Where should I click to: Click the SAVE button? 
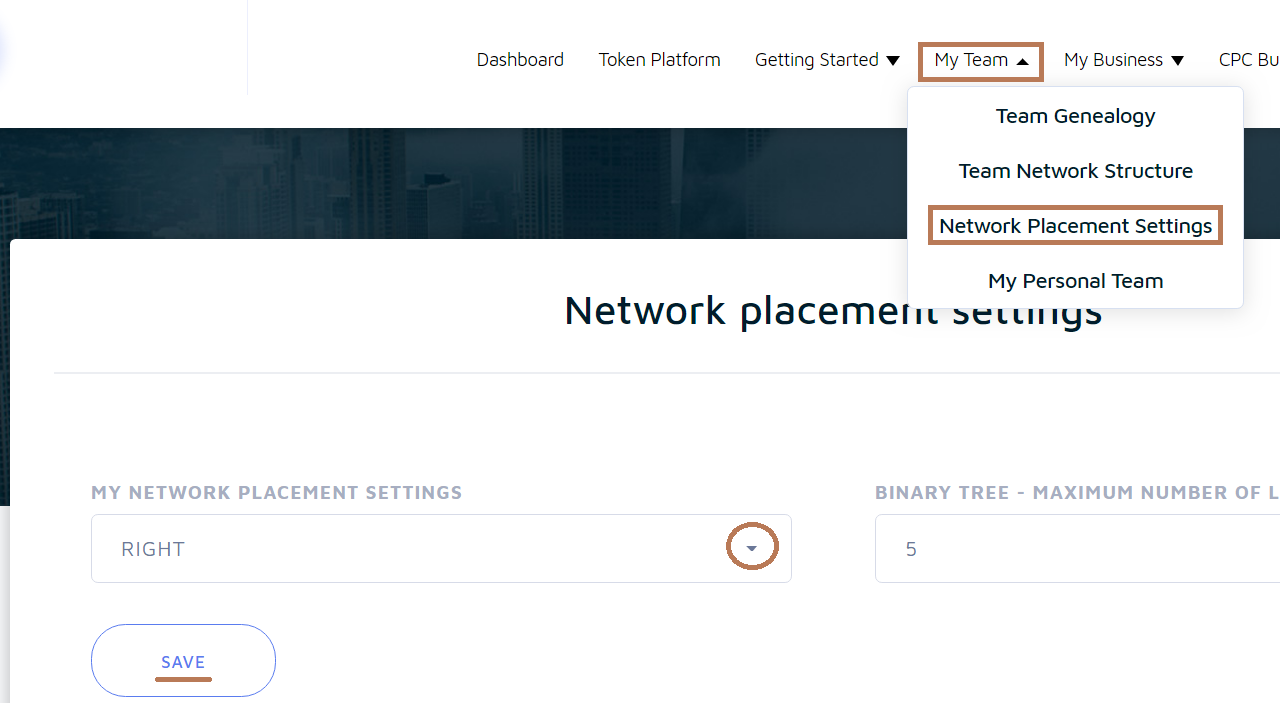point(183,660)
